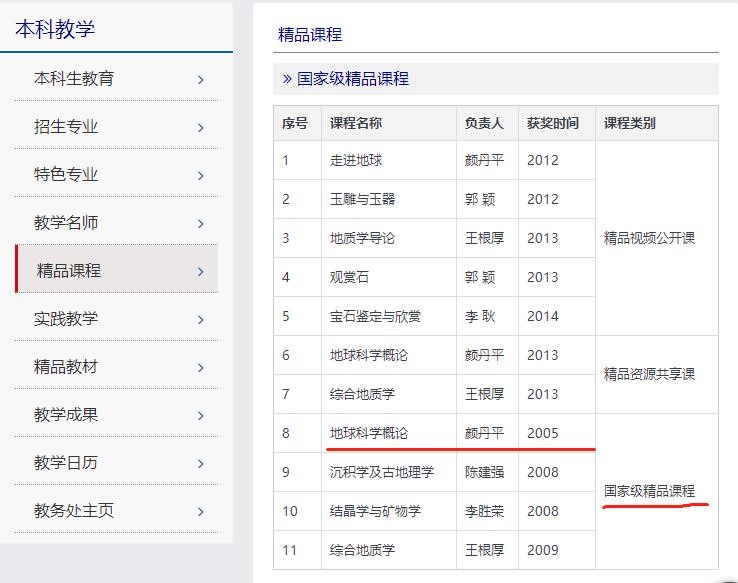Select 招生专业 in the sidebar
738x583 pixels.
click(66, 127)
